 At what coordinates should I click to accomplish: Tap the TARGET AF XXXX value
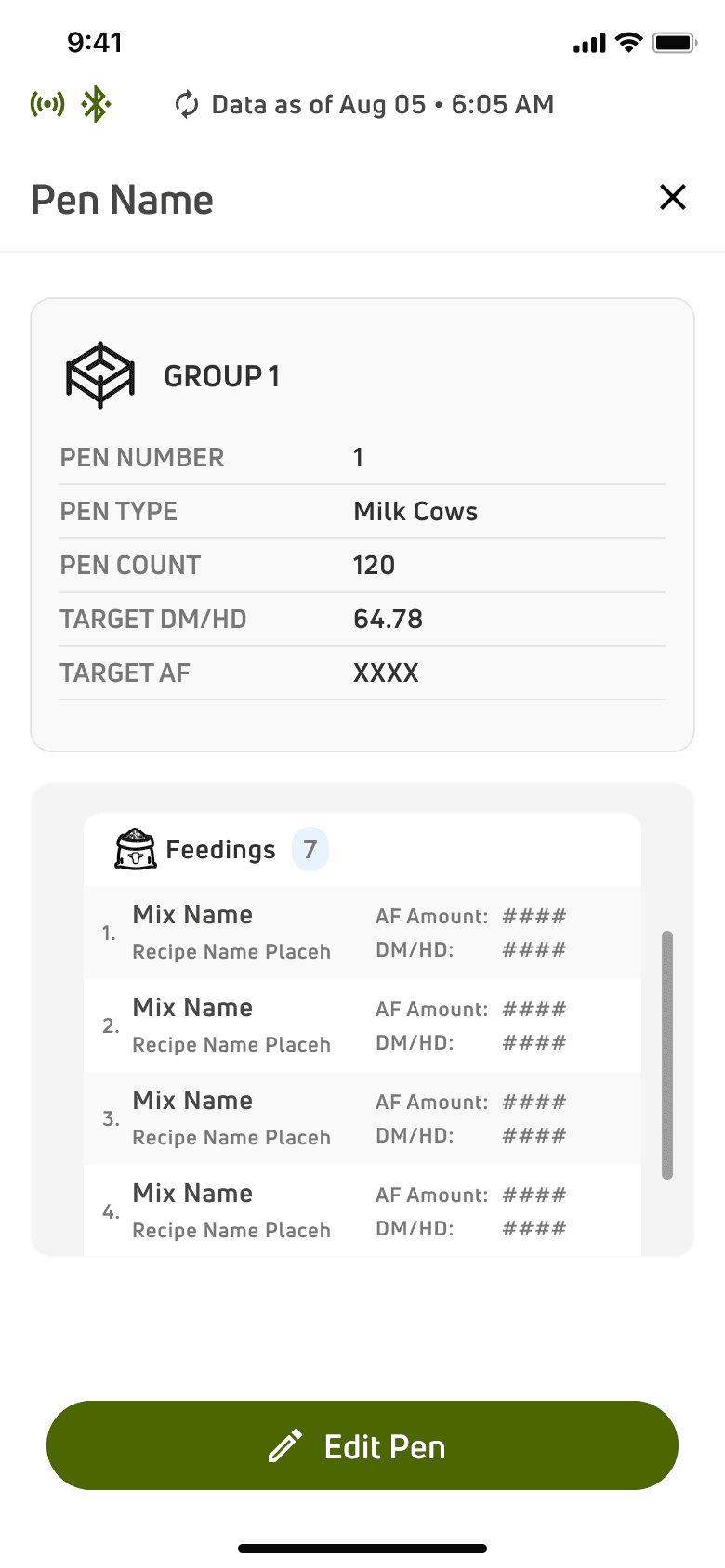point(386,673)
